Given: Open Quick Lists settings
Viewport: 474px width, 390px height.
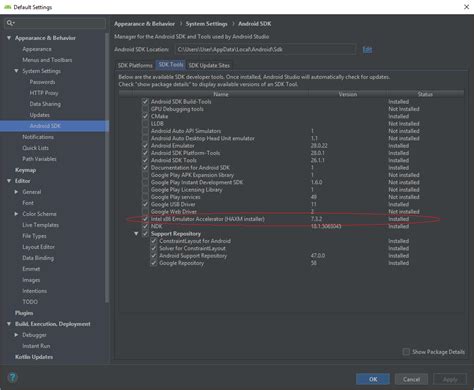Looking at the screenshot, I should (x=35, y=148).
